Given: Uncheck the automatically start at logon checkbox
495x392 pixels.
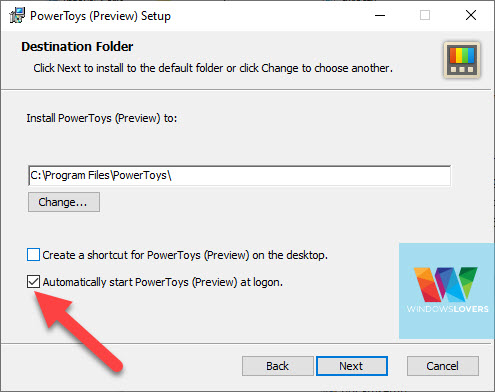Looking at the screenshot, I should pyautogui.click(x=33, y=282).
